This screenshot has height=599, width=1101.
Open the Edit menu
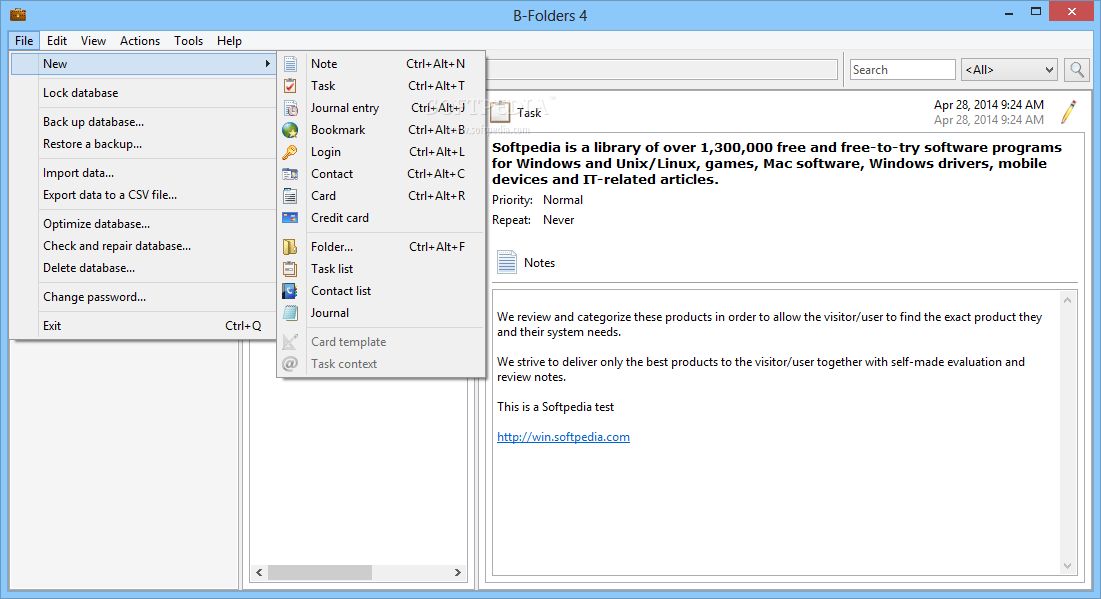point(57,41)
